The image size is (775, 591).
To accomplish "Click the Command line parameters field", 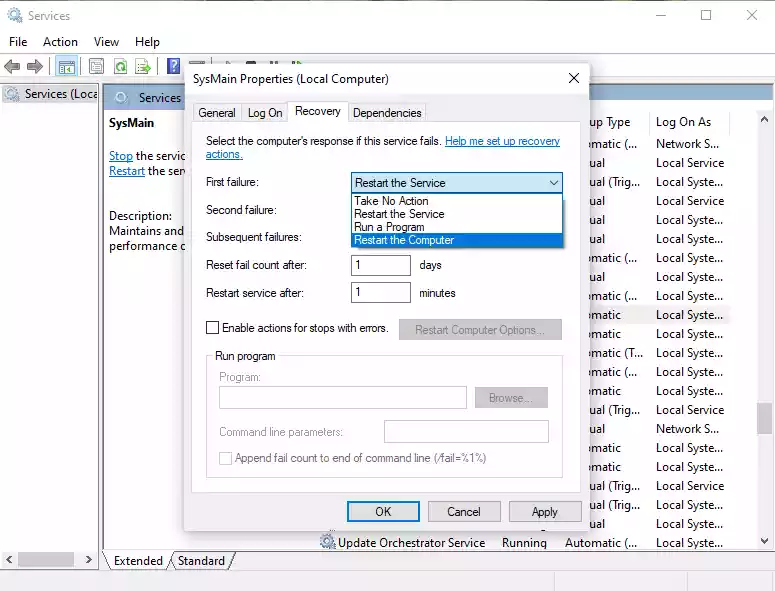I will pyautogui.click(x=466, y=431).
